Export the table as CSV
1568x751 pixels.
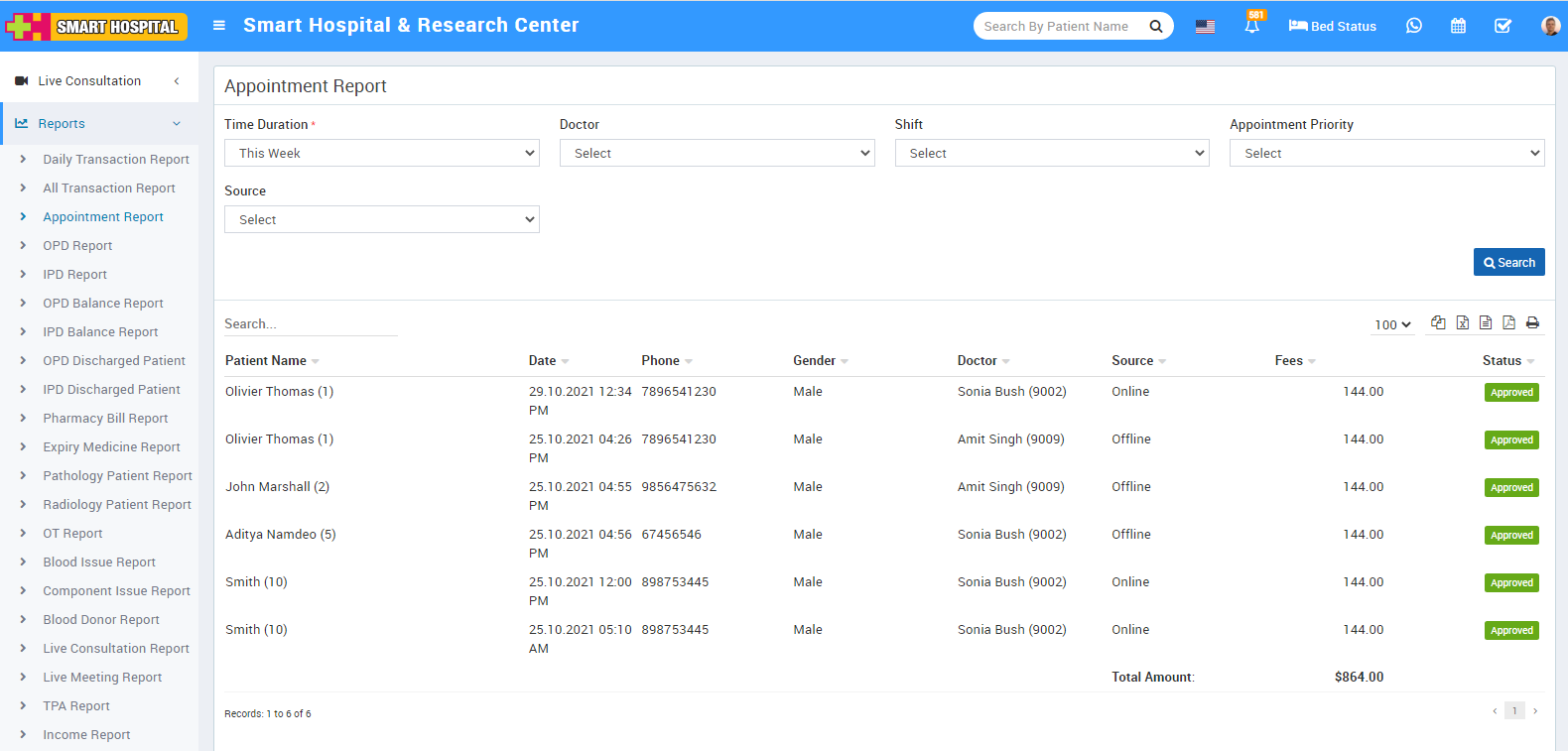point(1486,322)
